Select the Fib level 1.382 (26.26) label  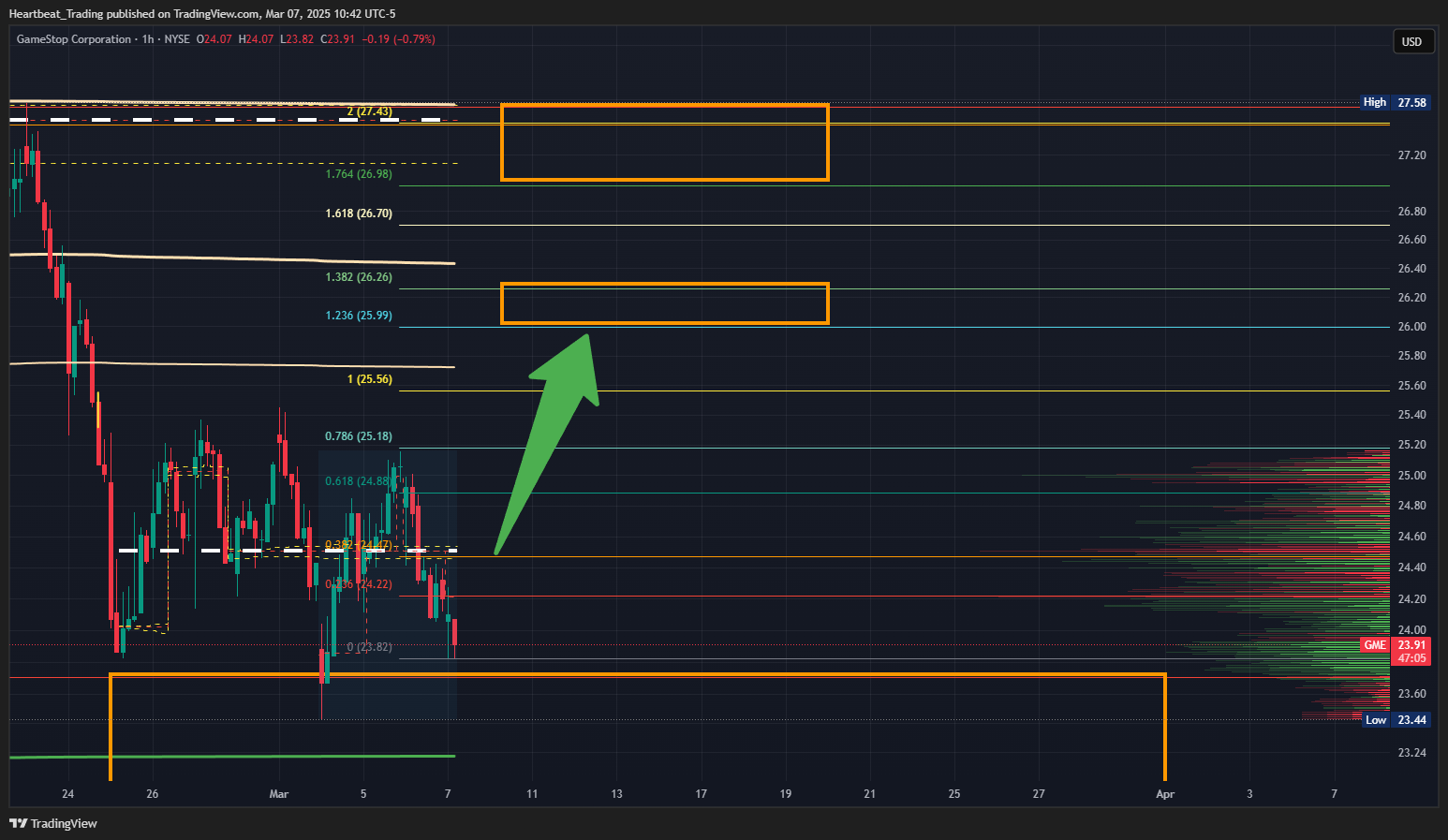(x=359, y=277)
